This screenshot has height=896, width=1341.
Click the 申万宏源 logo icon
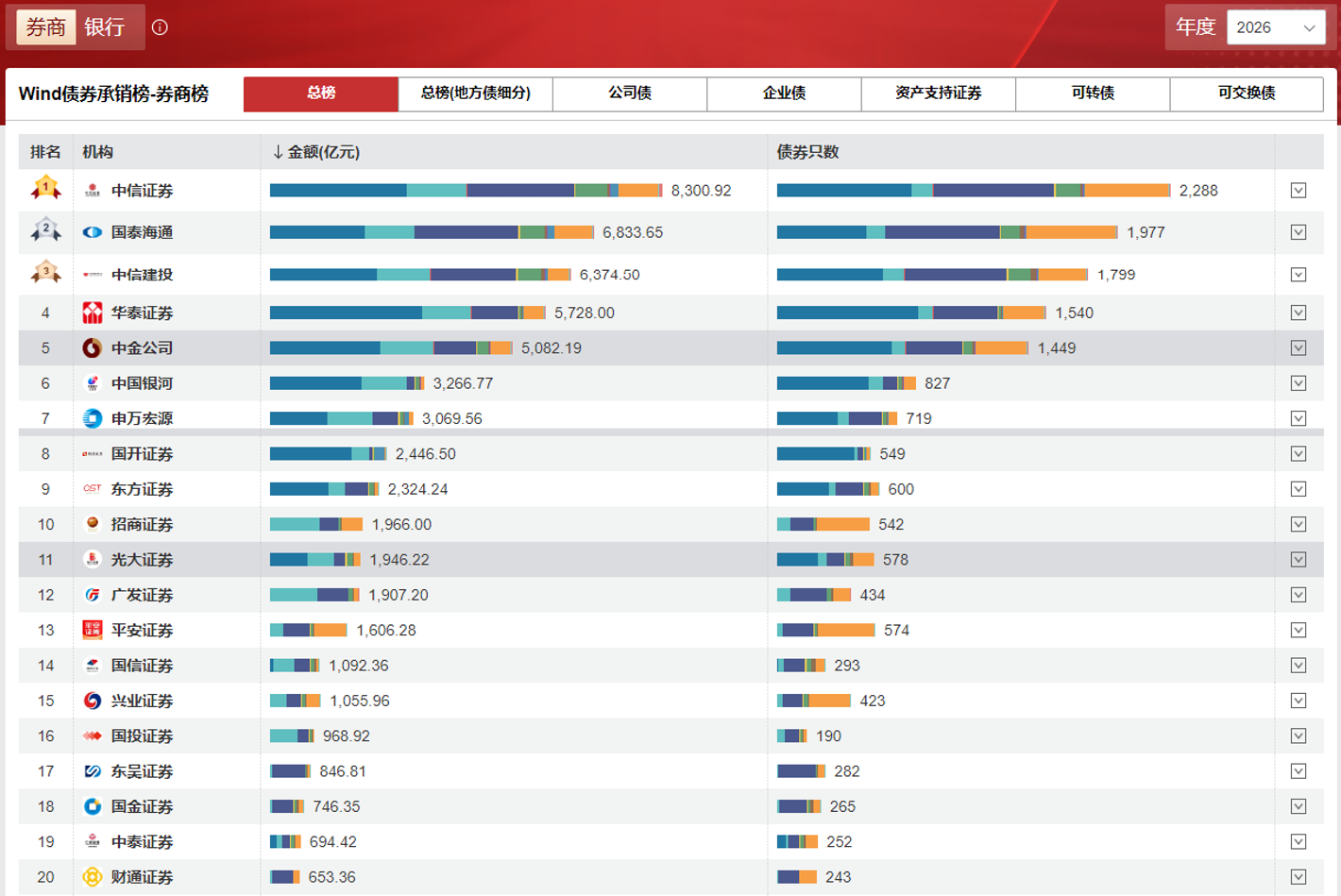pos(92,418)
